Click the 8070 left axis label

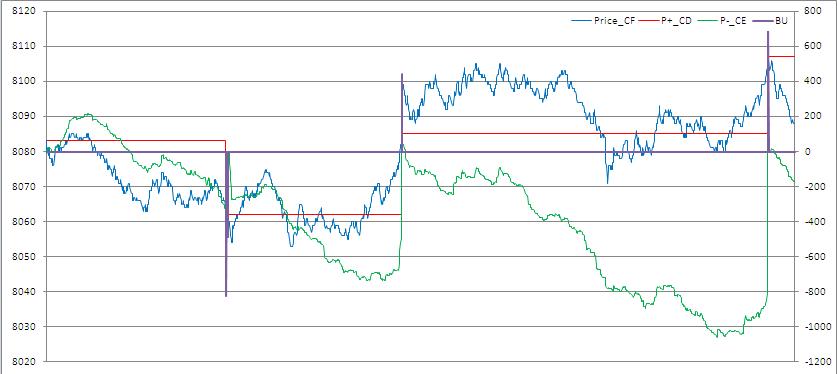coord(23,187)
